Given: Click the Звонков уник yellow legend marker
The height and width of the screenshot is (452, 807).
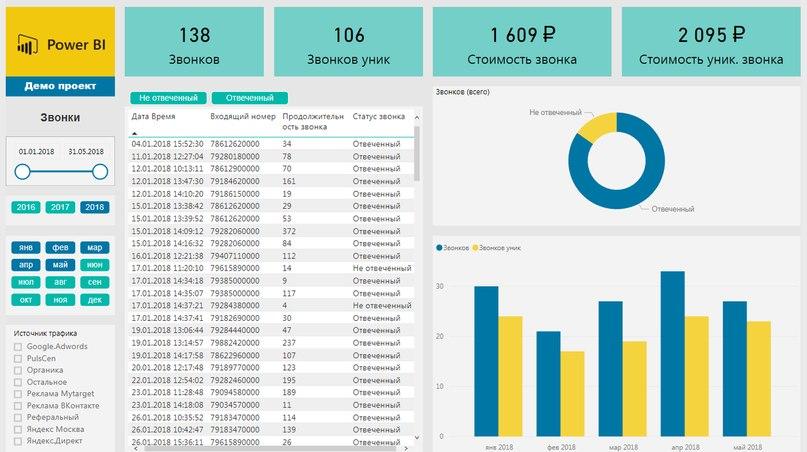Looking at the screenshot, I should tap(475, 248).
